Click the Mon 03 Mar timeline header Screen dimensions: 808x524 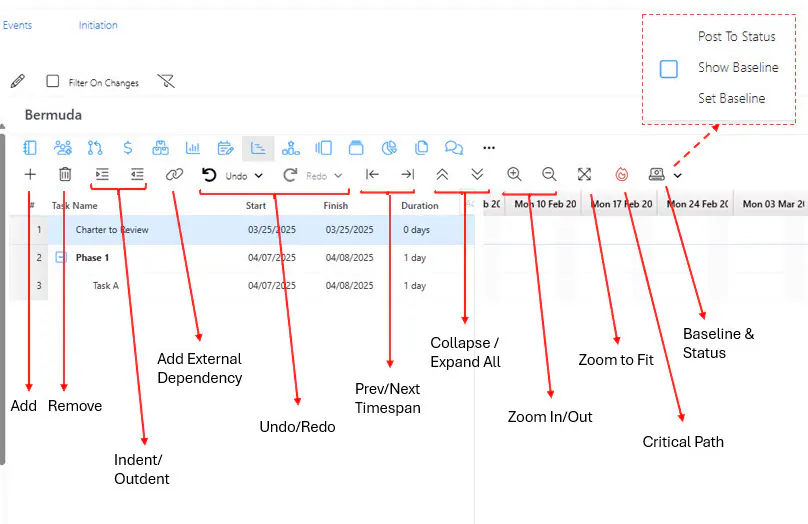click(x=772, y=204)
